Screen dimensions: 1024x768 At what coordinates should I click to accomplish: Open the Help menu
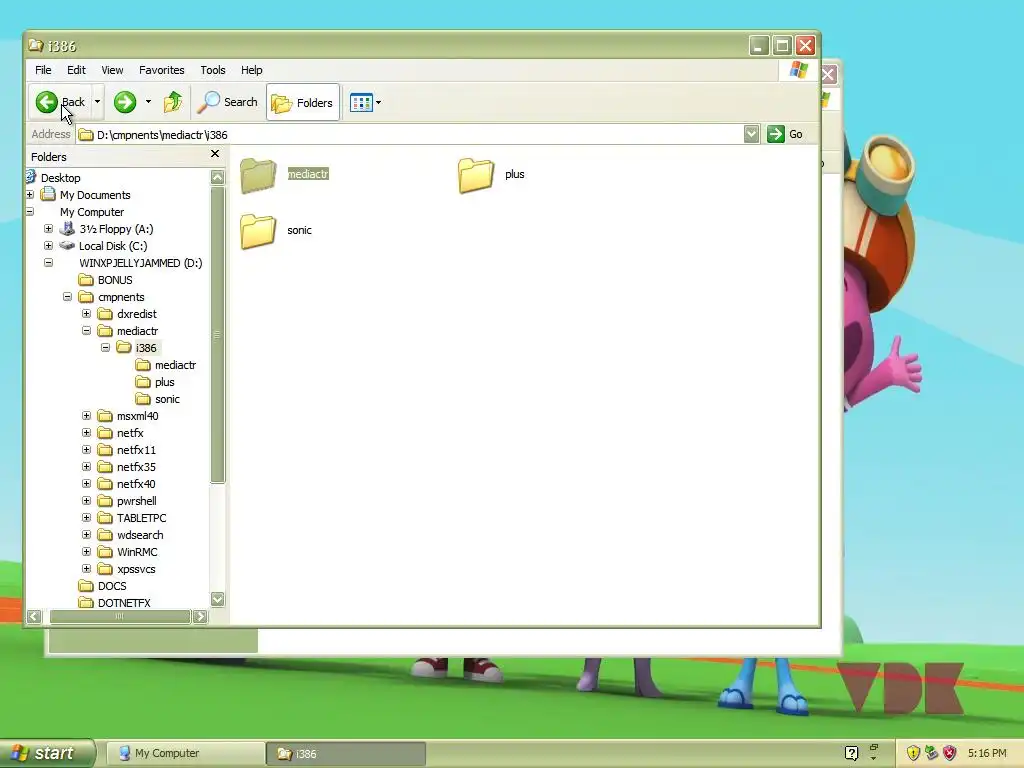(x=251, y=70)
